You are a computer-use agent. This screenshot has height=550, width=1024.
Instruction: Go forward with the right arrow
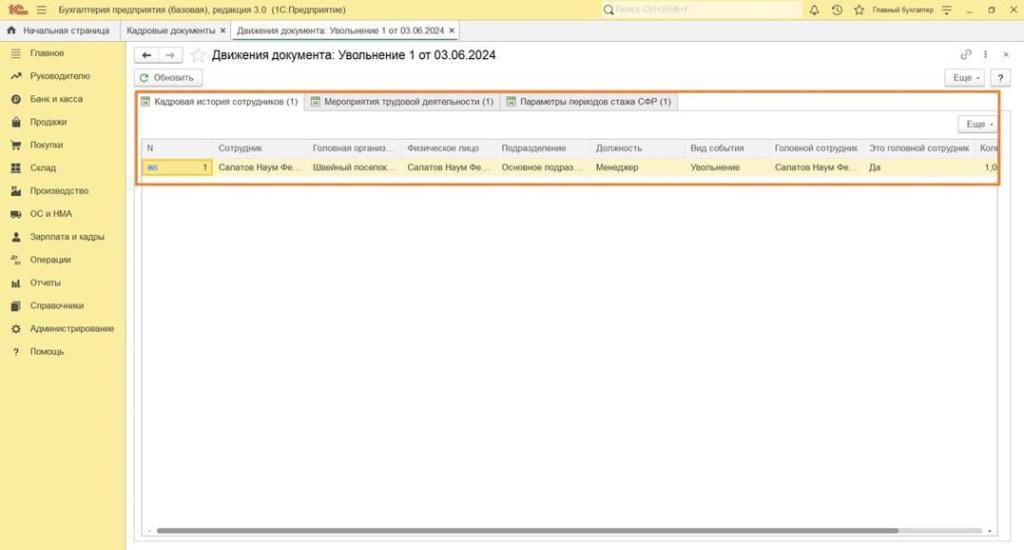click(170, 55)
